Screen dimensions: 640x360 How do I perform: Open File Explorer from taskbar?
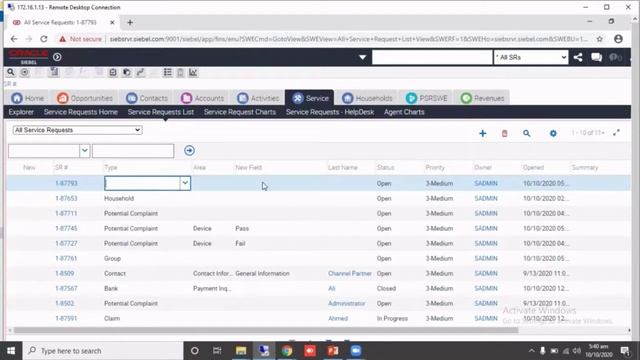241,351
